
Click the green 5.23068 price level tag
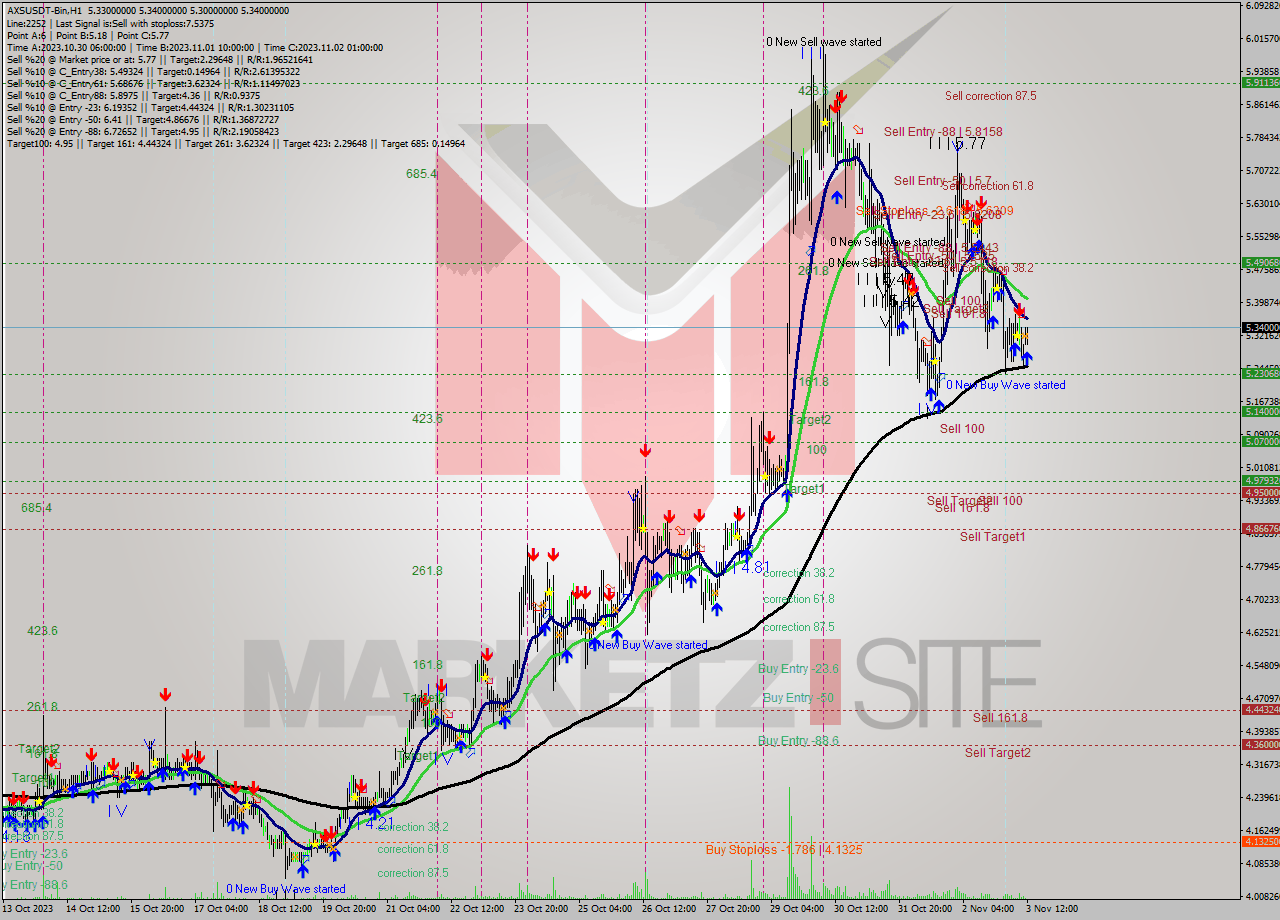1260,373
